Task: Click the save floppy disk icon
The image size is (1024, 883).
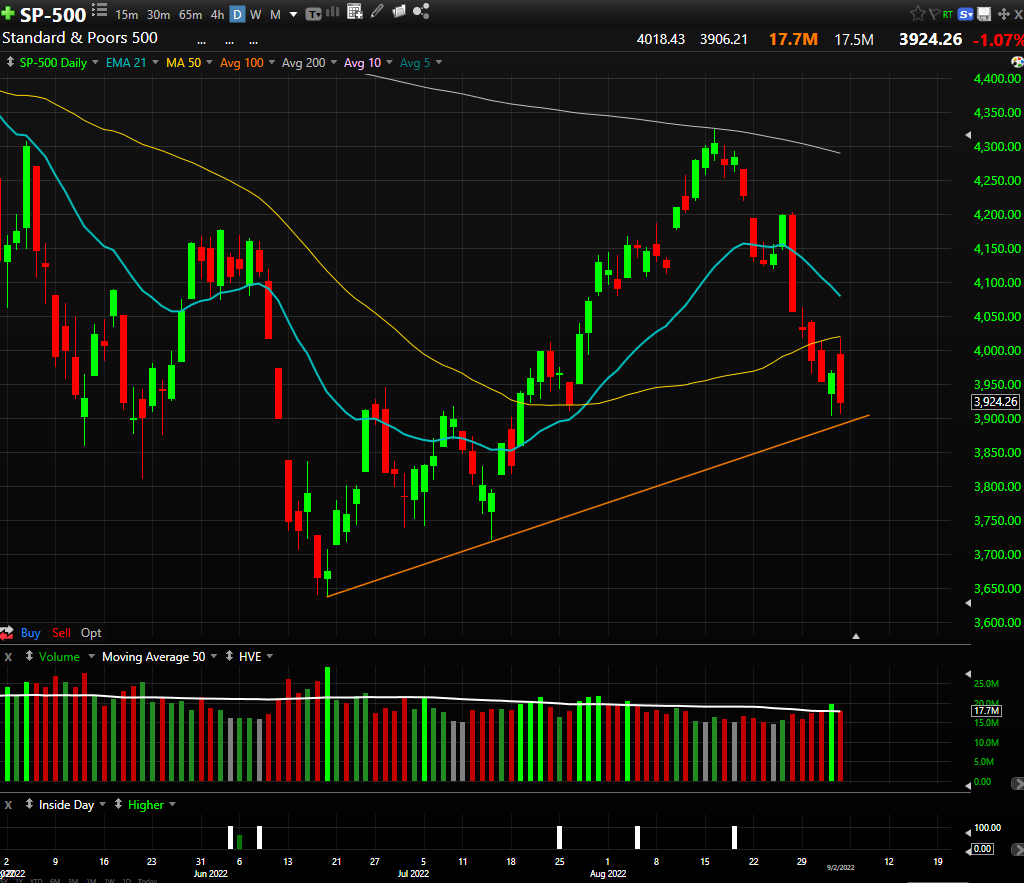Action: pos(984,14)
